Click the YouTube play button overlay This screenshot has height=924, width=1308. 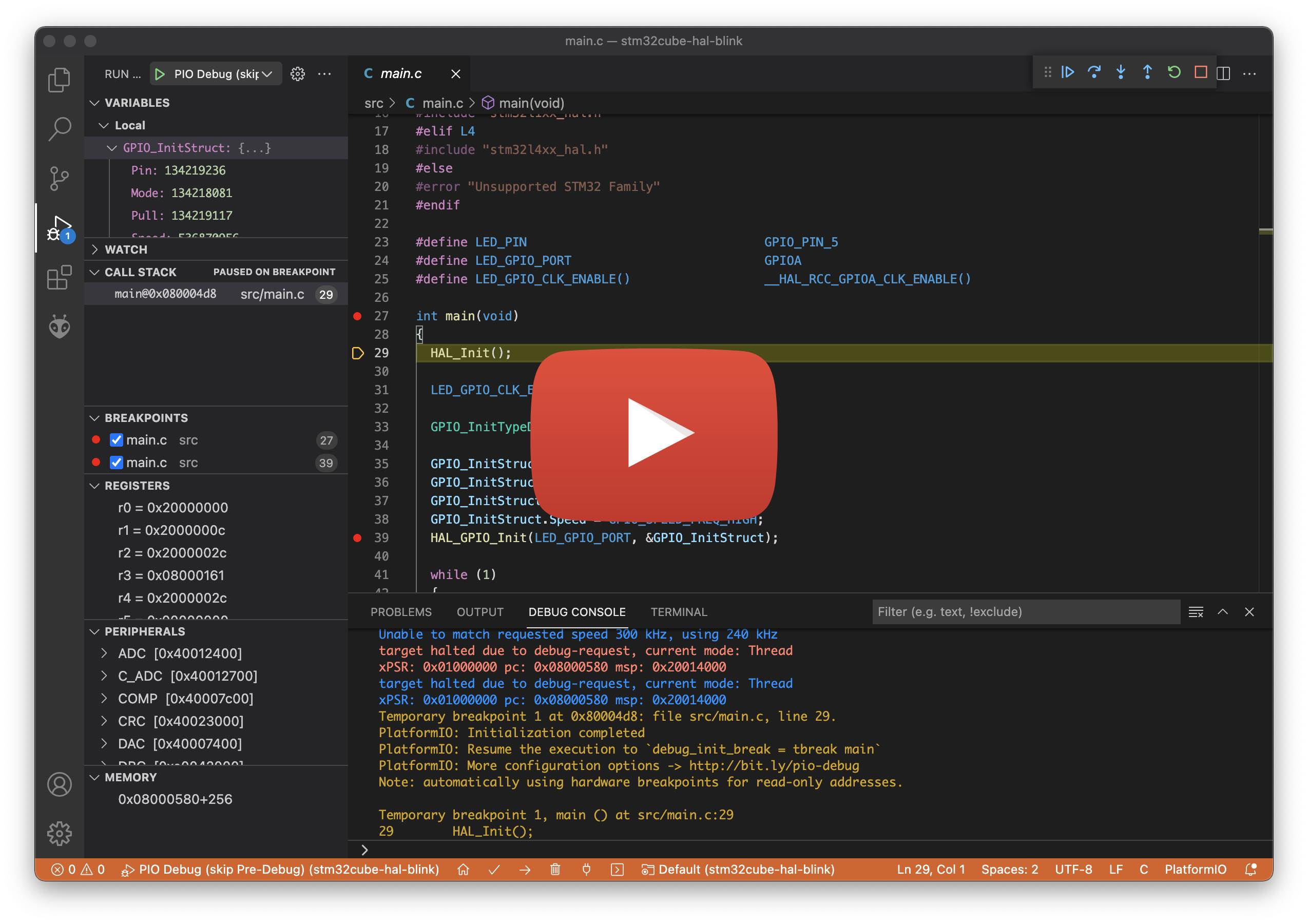pos(653,434)
